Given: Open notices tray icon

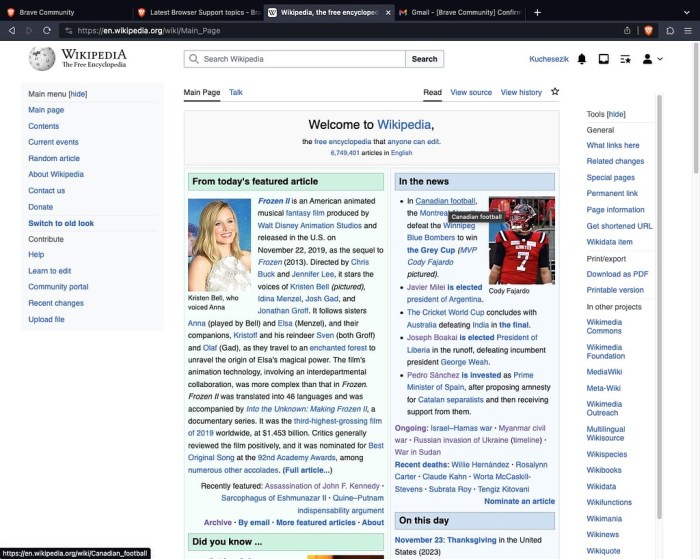Looking at the screenshot, I should point(604,59).
